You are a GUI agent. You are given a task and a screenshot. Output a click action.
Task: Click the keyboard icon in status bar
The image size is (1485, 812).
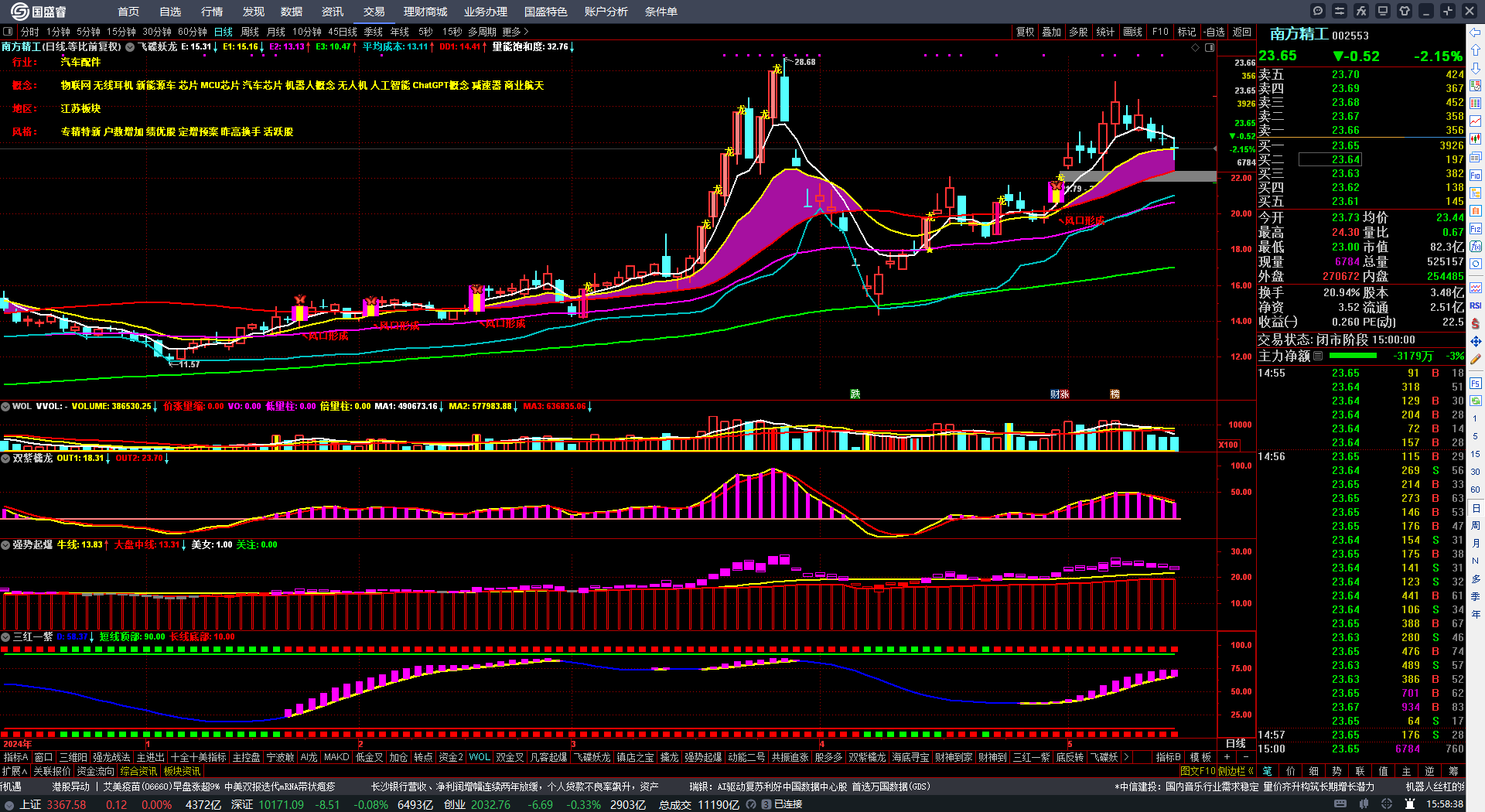[x=1340, y=804]
